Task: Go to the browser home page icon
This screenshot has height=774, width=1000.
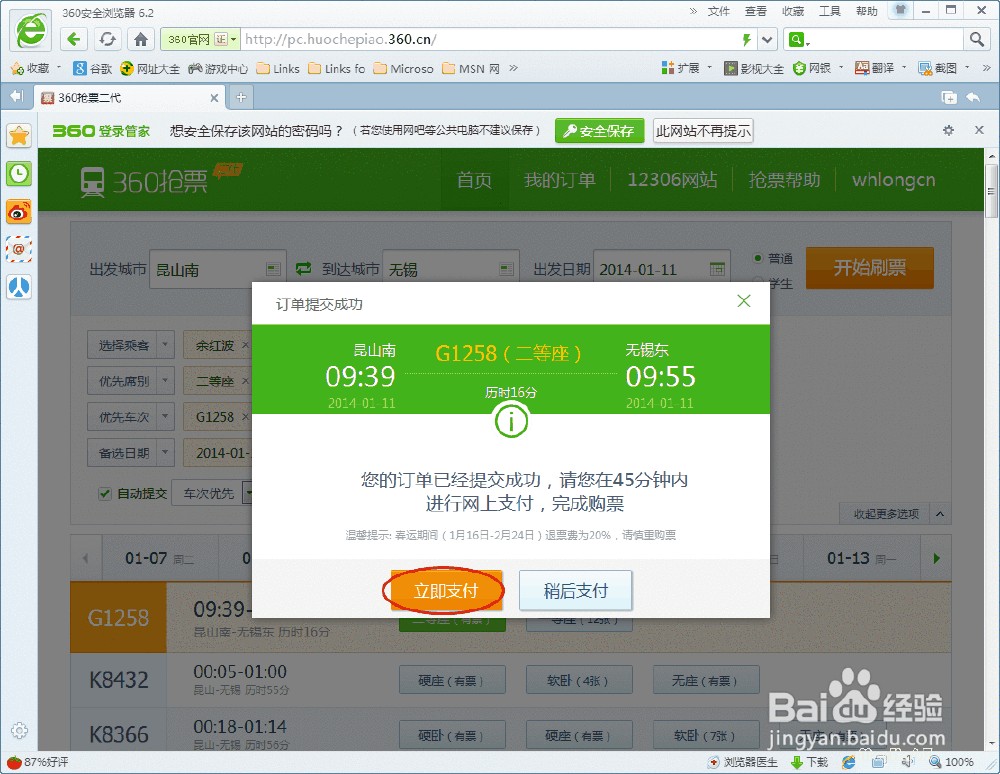Action: 140,40
